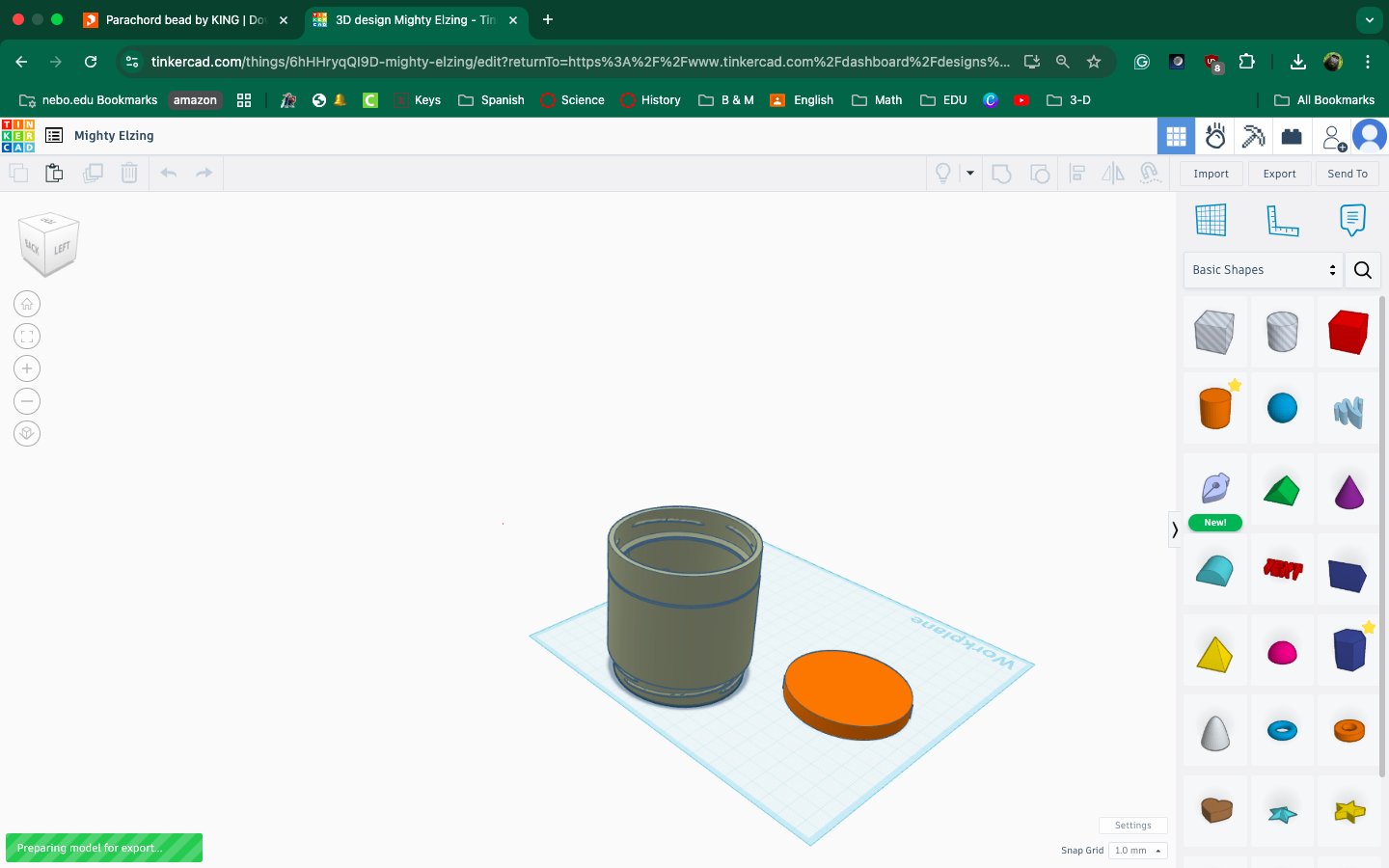This screenshot has width=1389, height=868.
Task: Click the Send To button
Action: click(1348, 174)
